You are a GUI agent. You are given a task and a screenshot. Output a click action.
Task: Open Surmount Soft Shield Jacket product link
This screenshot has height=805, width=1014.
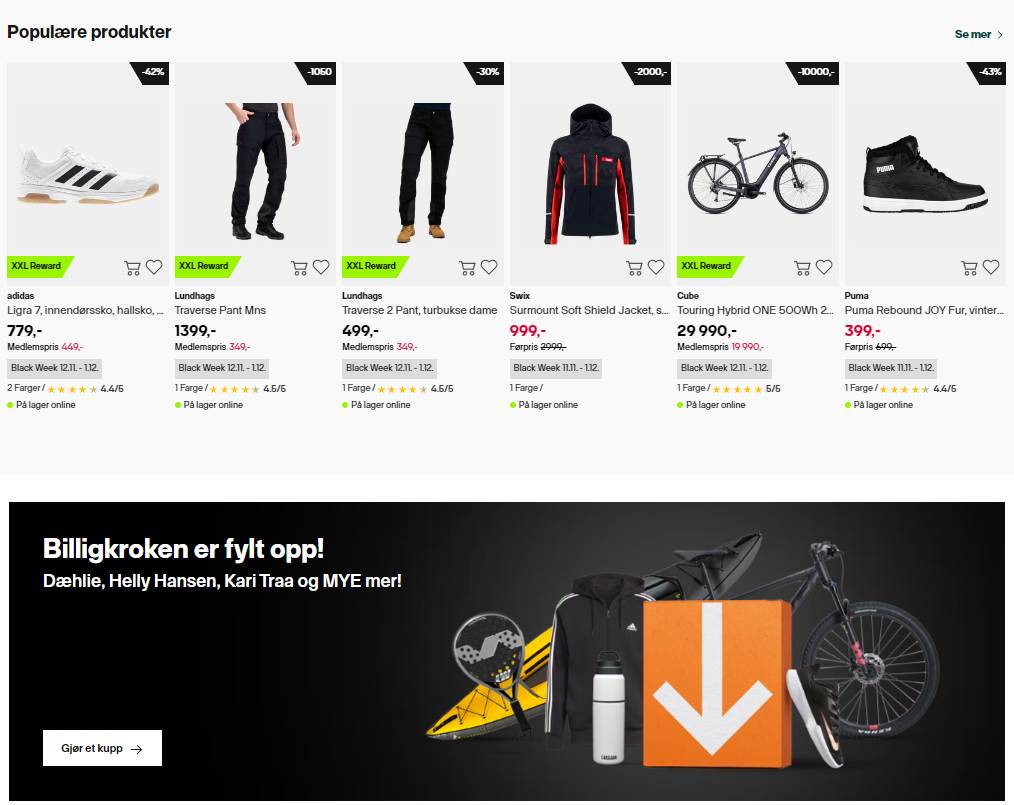click(x=589, y=310)
